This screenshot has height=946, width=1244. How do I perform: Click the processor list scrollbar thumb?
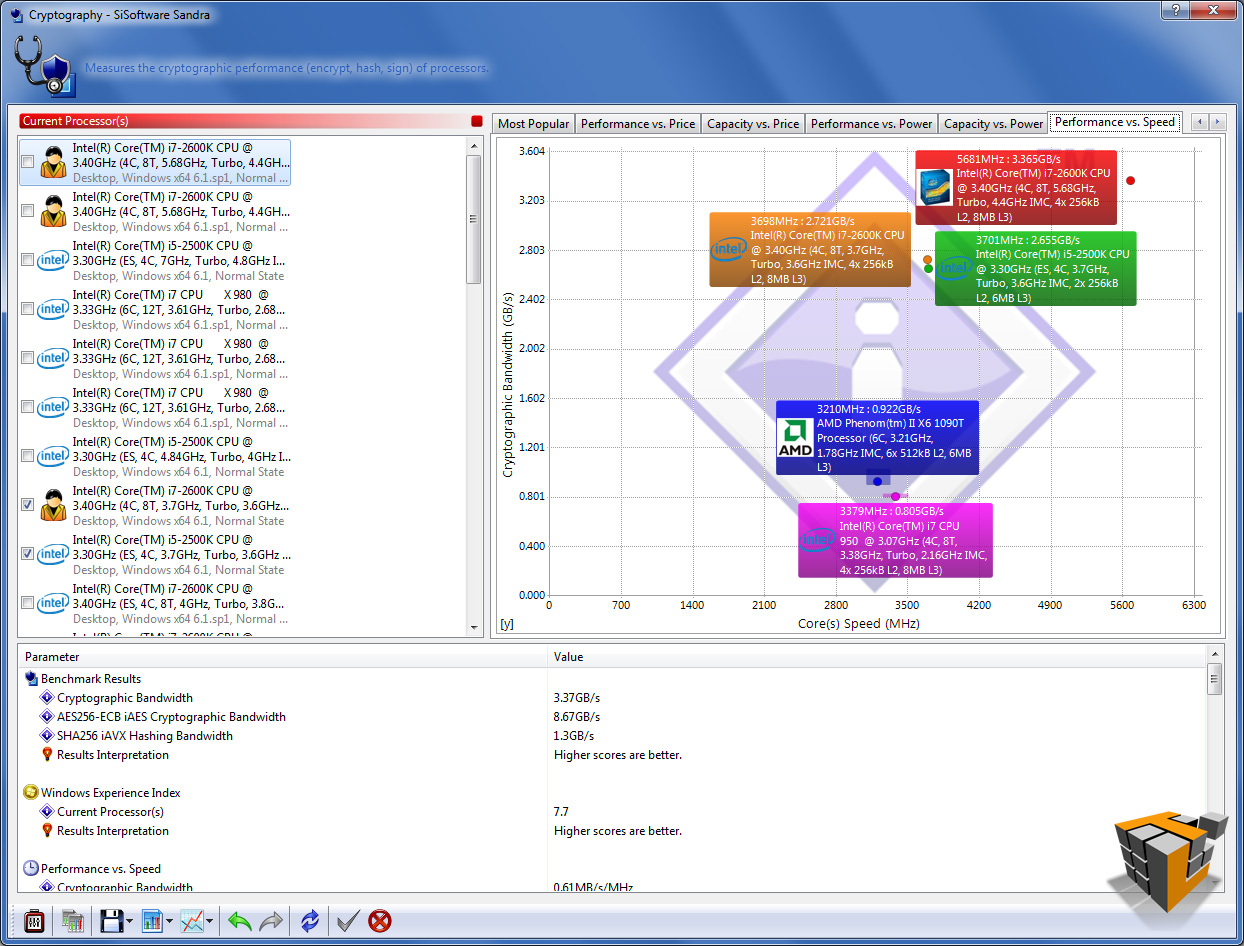tap(475, 220)
